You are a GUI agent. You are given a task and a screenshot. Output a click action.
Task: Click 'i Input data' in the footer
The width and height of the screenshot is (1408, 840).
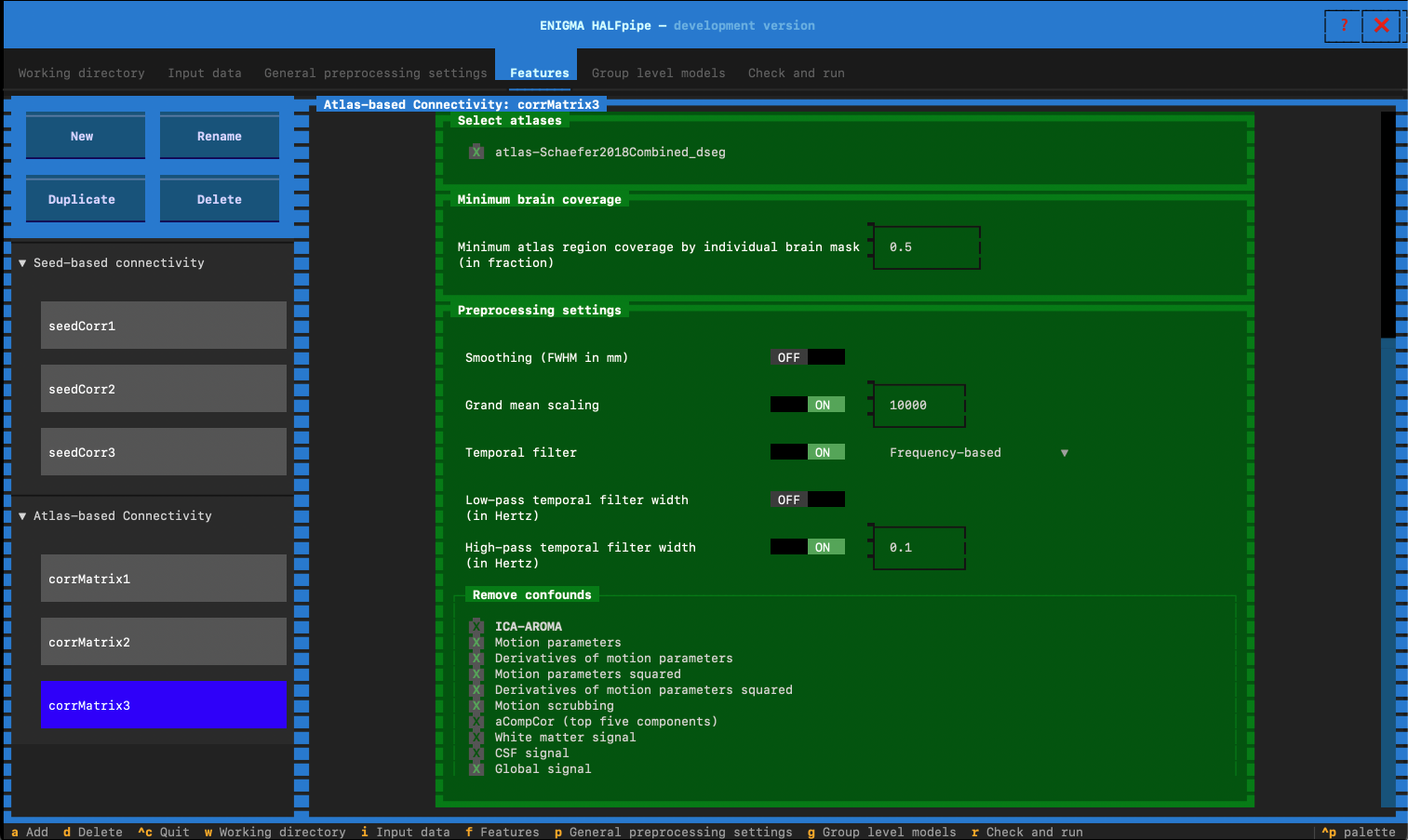coord(406,832)
